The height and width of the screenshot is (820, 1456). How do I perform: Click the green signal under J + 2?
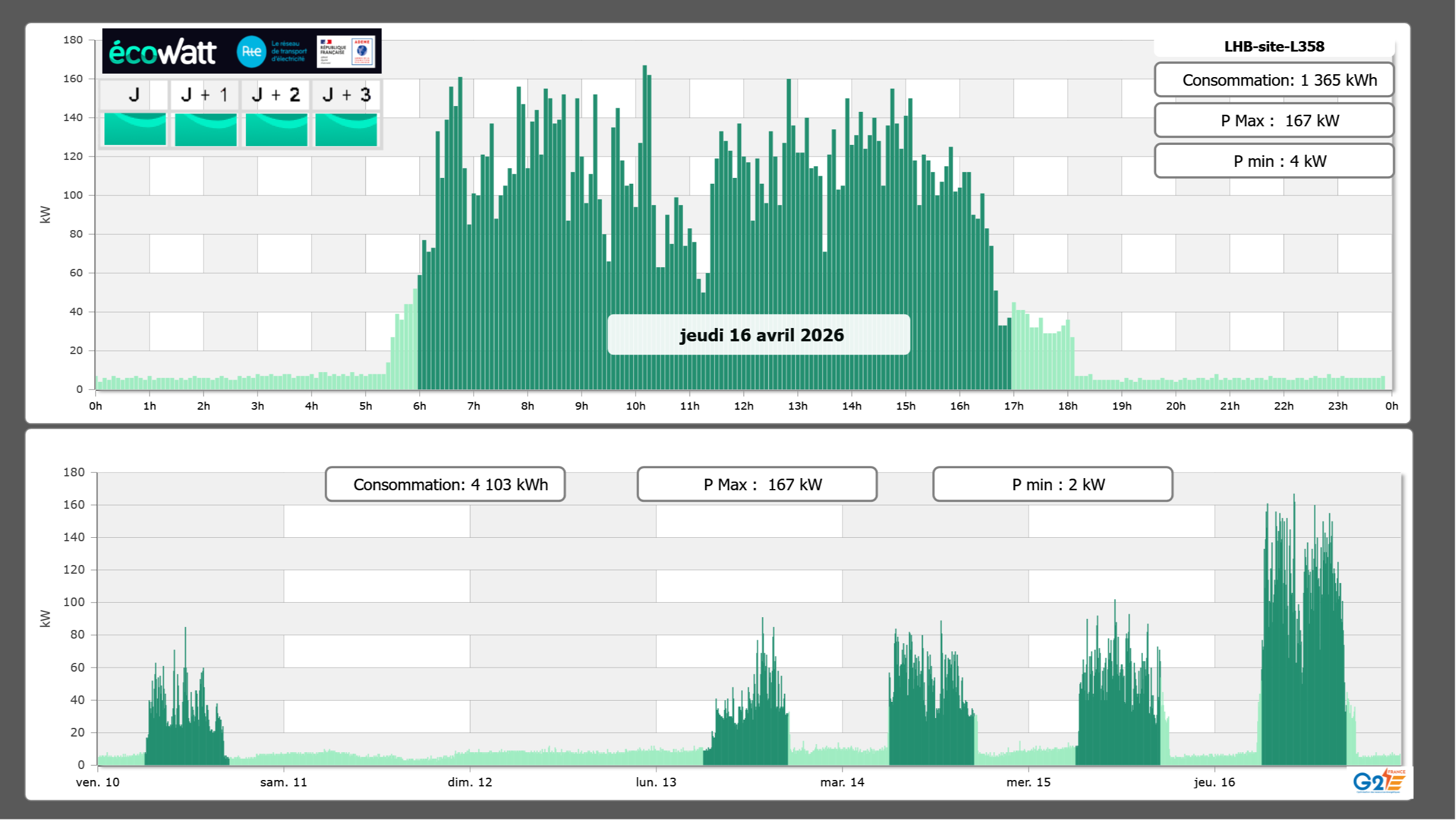(276, 129)
